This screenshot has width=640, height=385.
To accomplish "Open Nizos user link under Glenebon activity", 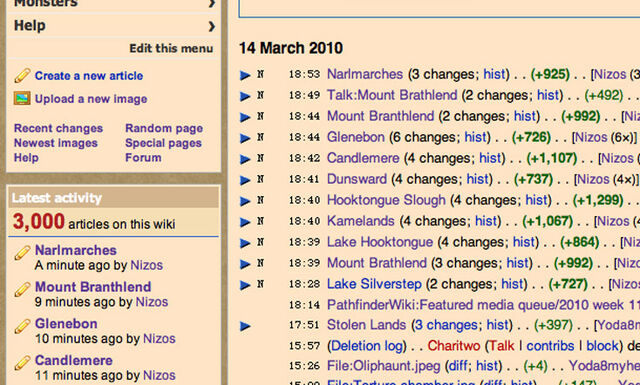I will click(159, 338).
